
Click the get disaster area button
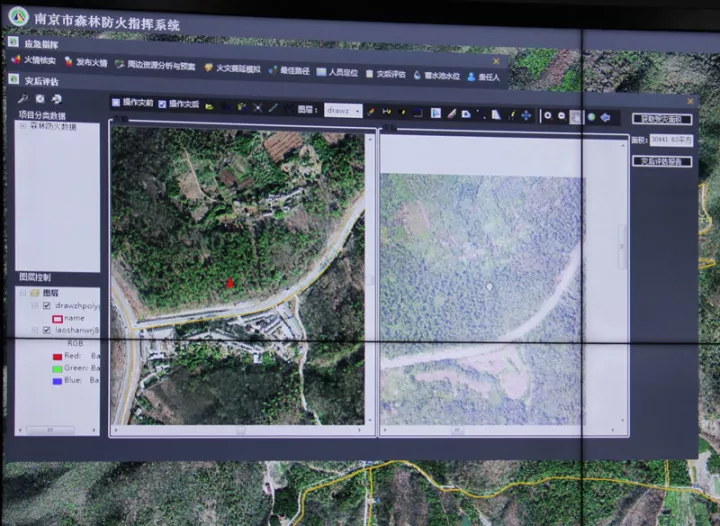pyautogui.click(x=662, y=119)
